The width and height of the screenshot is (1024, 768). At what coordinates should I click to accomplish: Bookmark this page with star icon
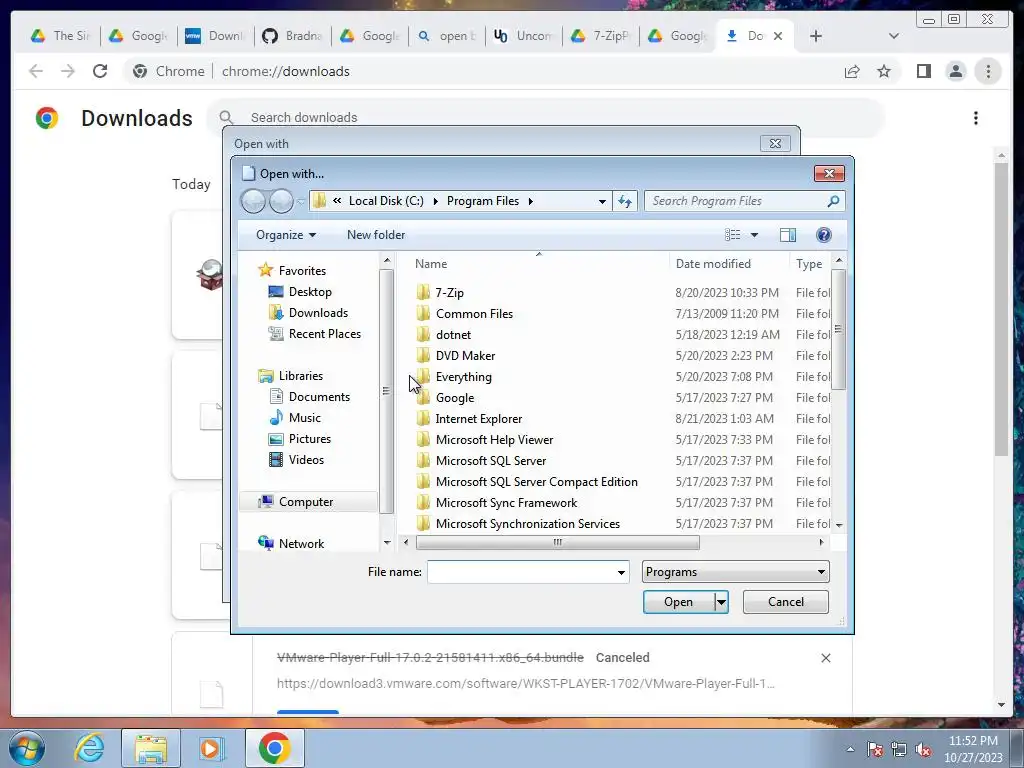coord(884,71)
